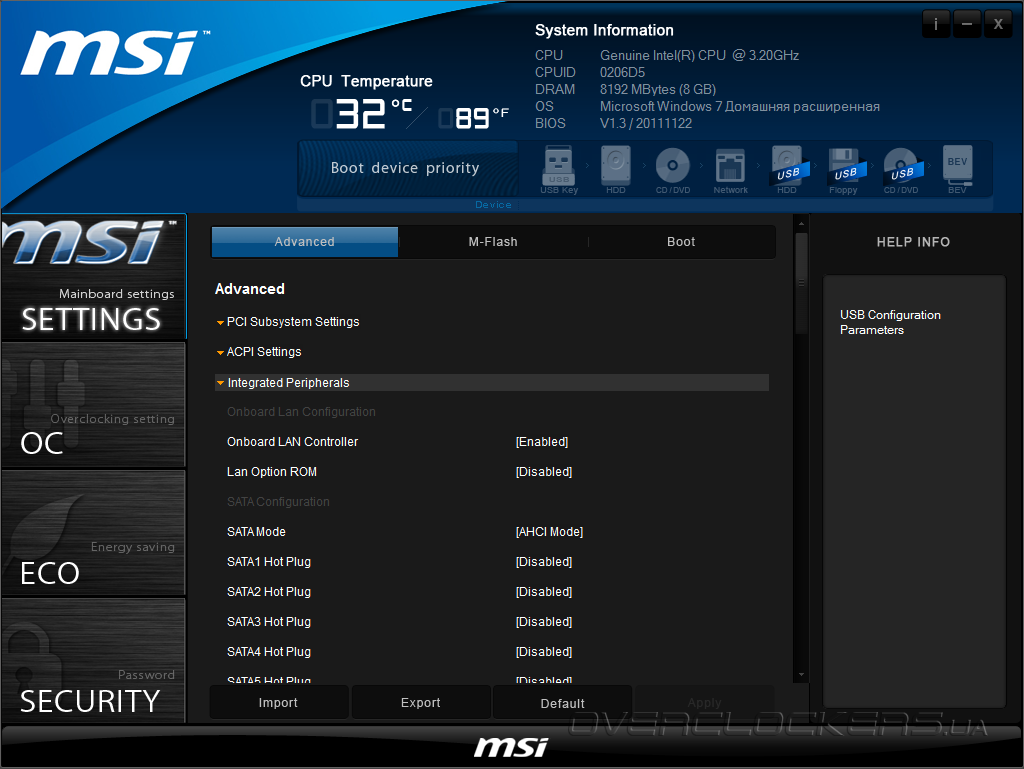
Task: Click the Default button
Action: click(x=562, y=702)
